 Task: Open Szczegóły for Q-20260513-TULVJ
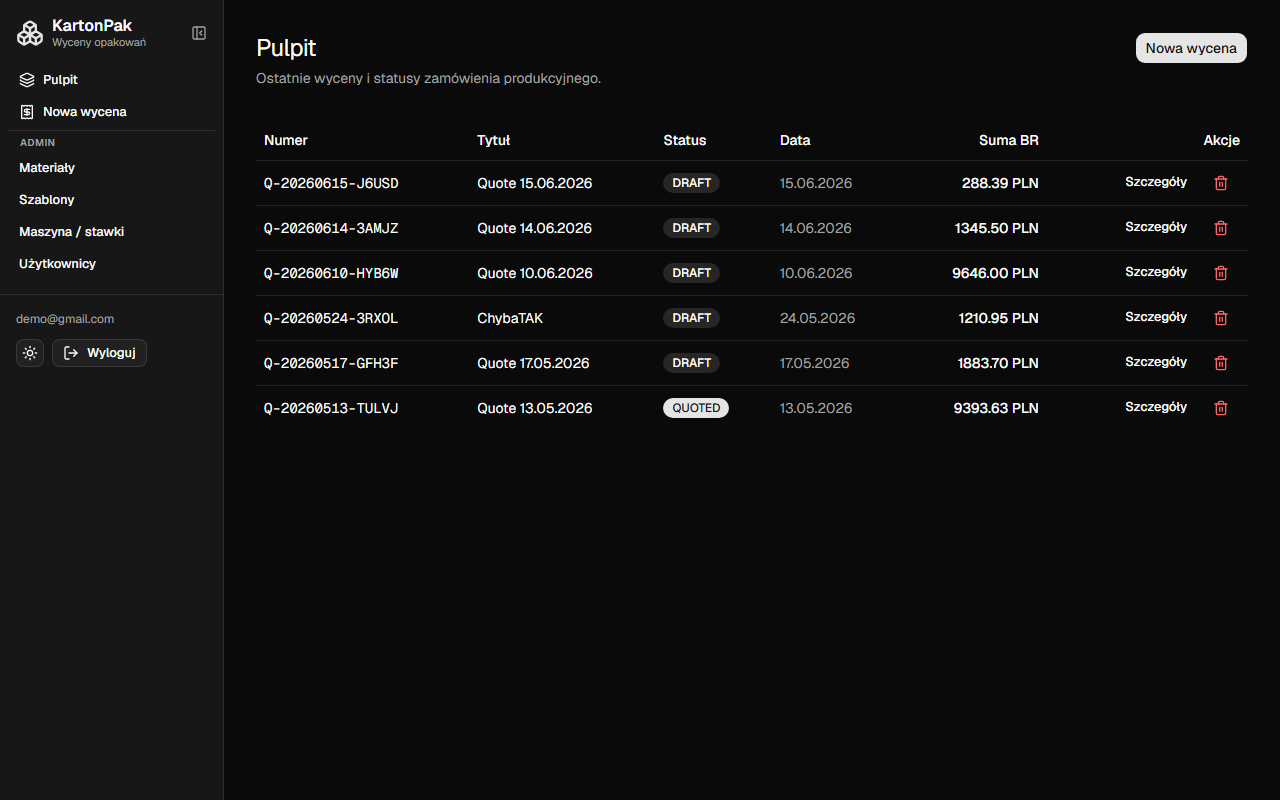click(x=1156, y=407)
